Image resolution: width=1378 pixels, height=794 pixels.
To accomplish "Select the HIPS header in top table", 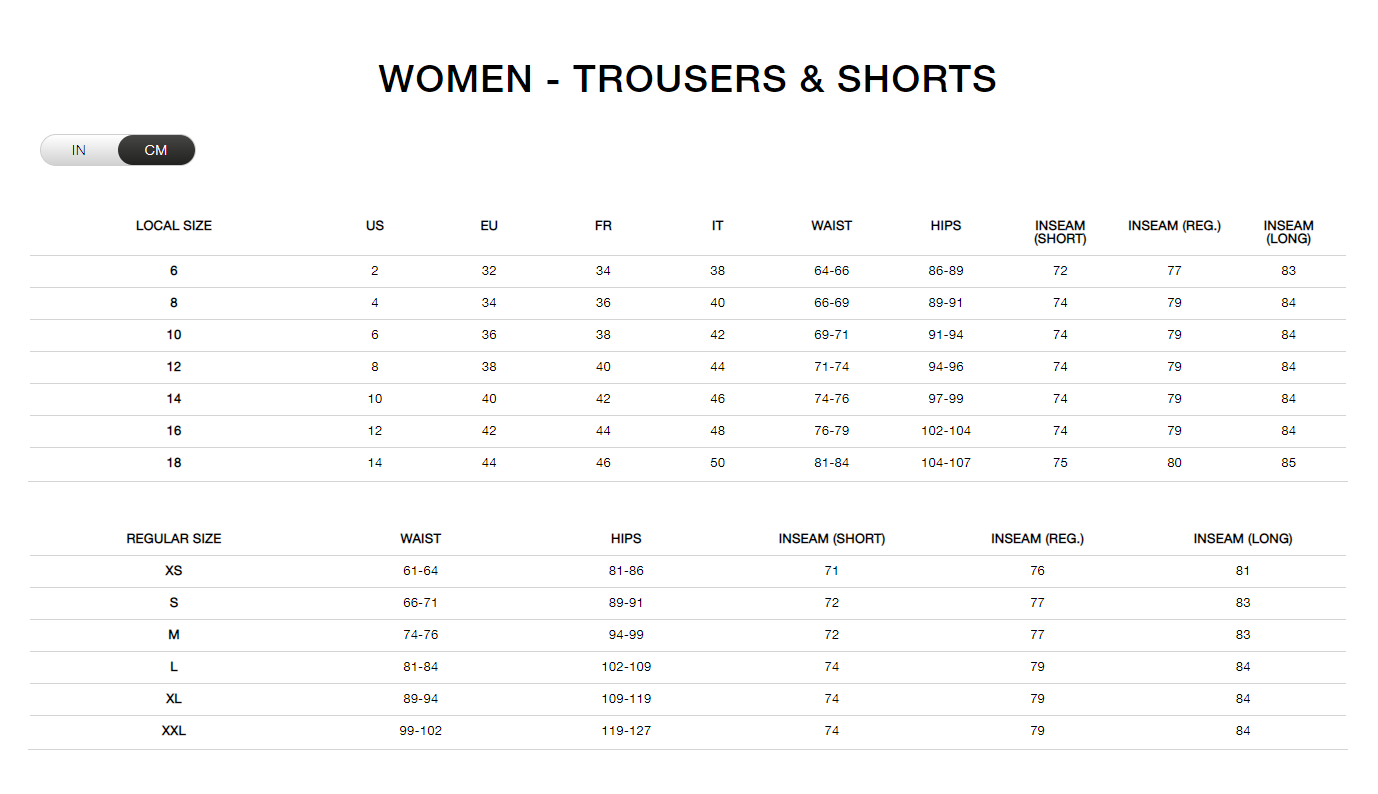I will 945,226.
